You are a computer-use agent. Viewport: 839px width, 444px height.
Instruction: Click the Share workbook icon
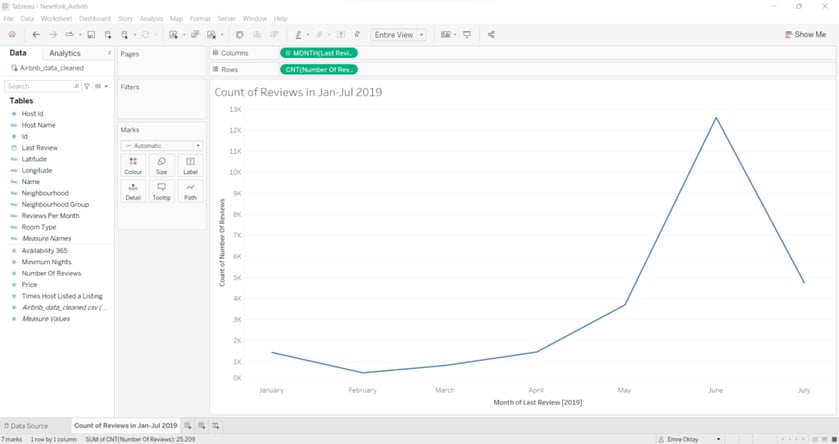[x=491, y=35]
